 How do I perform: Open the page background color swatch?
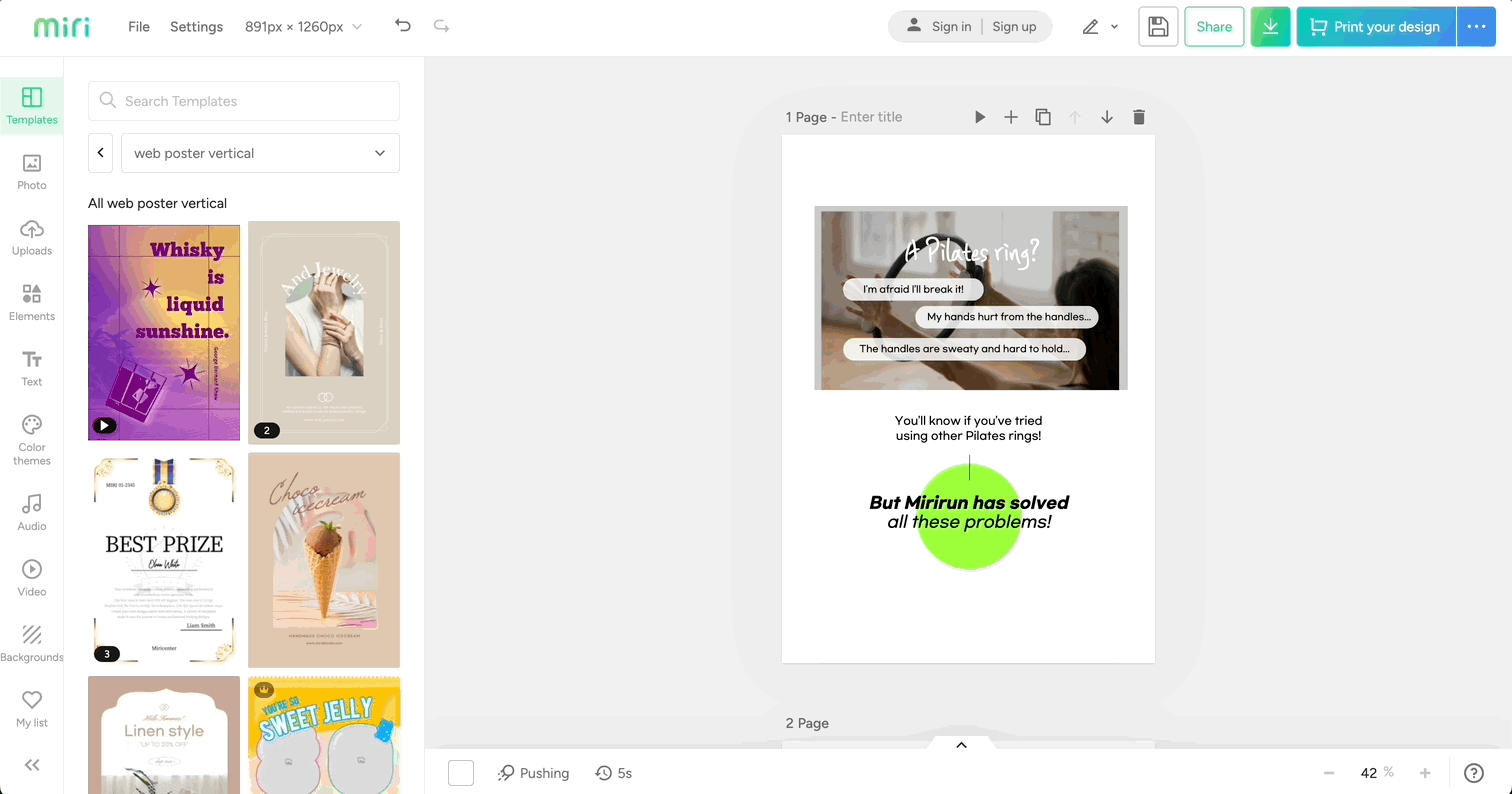tap(461, 773)
